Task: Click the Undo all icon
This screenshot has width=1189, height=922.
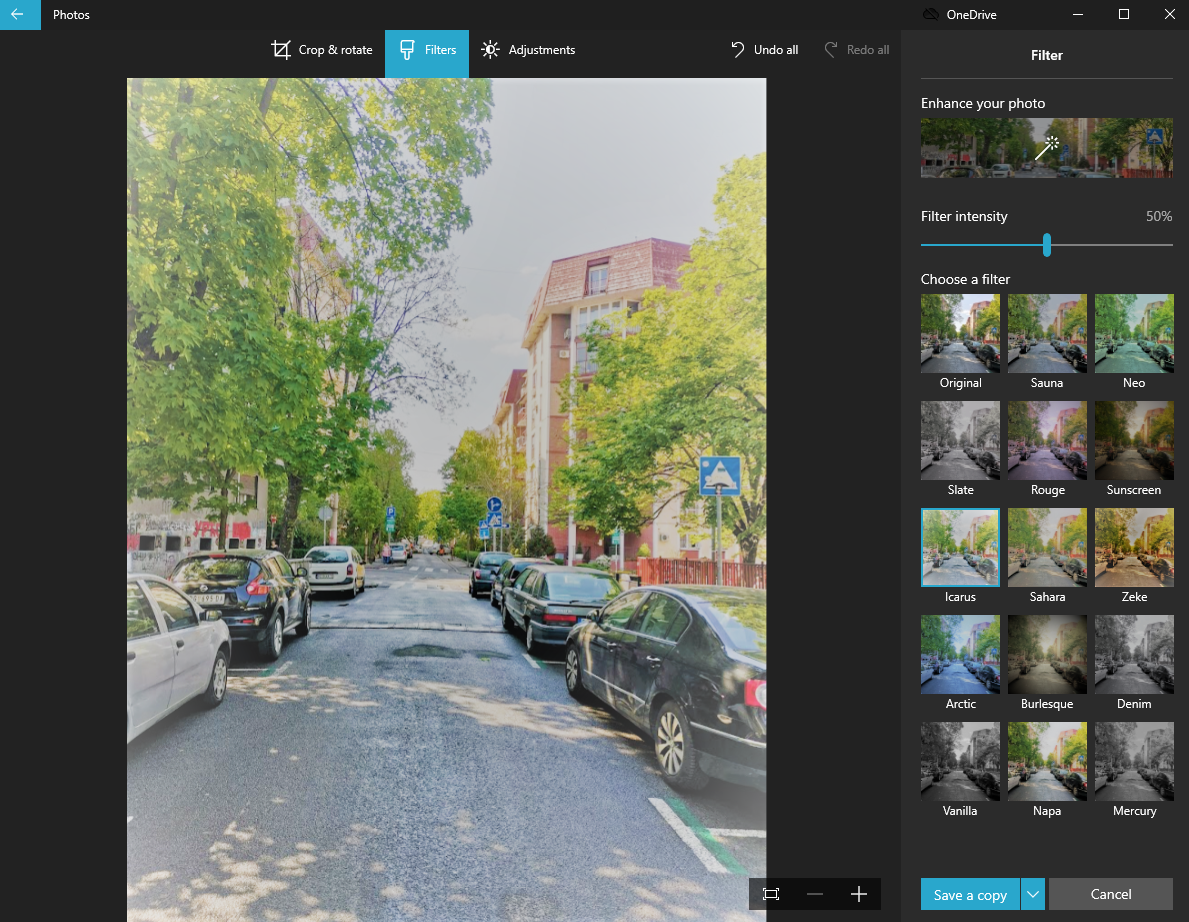Action: tap(738, 50)
